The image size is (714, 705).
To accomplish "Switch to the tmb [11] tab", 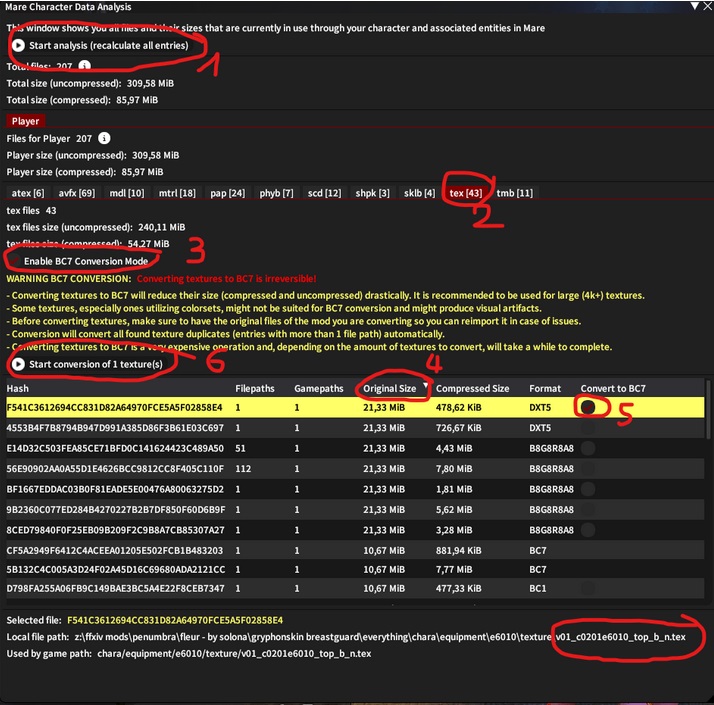I will coord(515,193).
